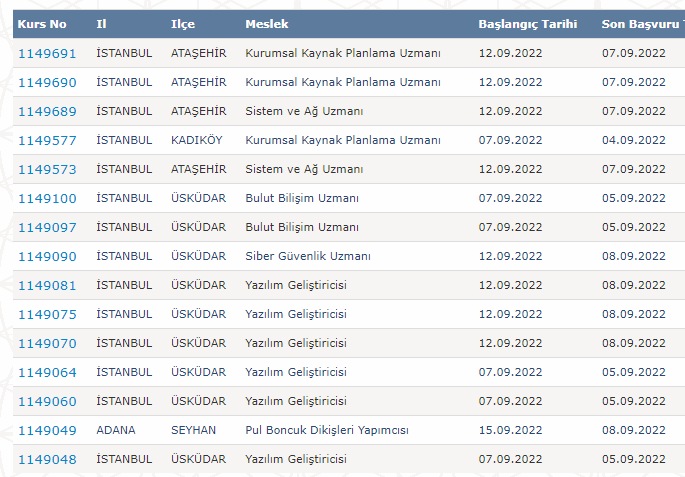Select course number 1149573

(47, 169)
